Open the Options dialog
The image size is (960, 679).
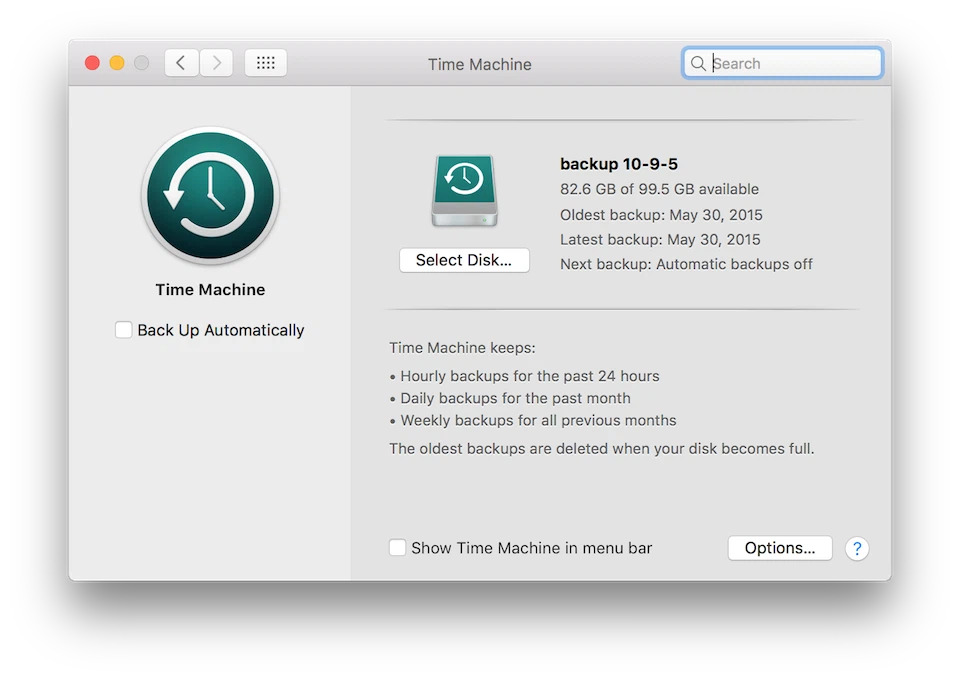point(779,548)
